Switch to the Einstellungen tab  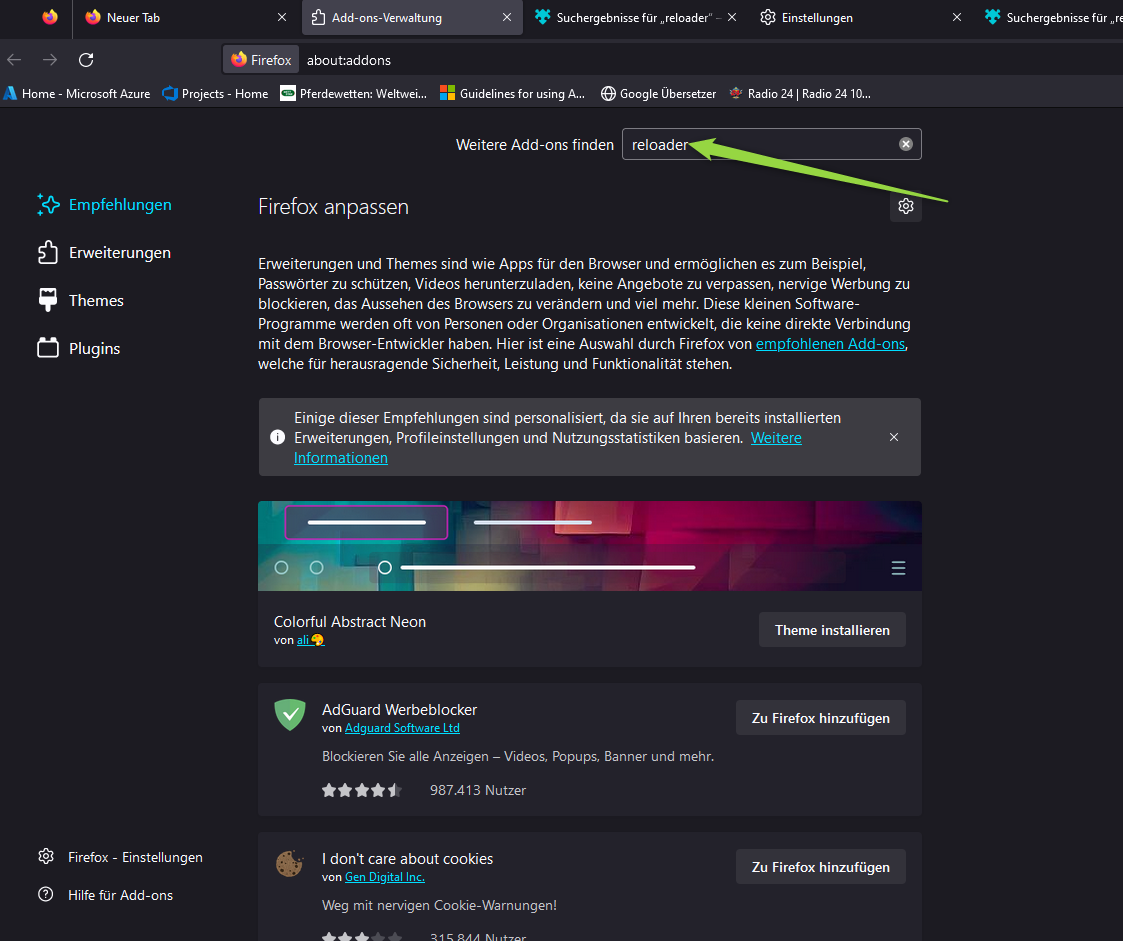tap(816, 18)
